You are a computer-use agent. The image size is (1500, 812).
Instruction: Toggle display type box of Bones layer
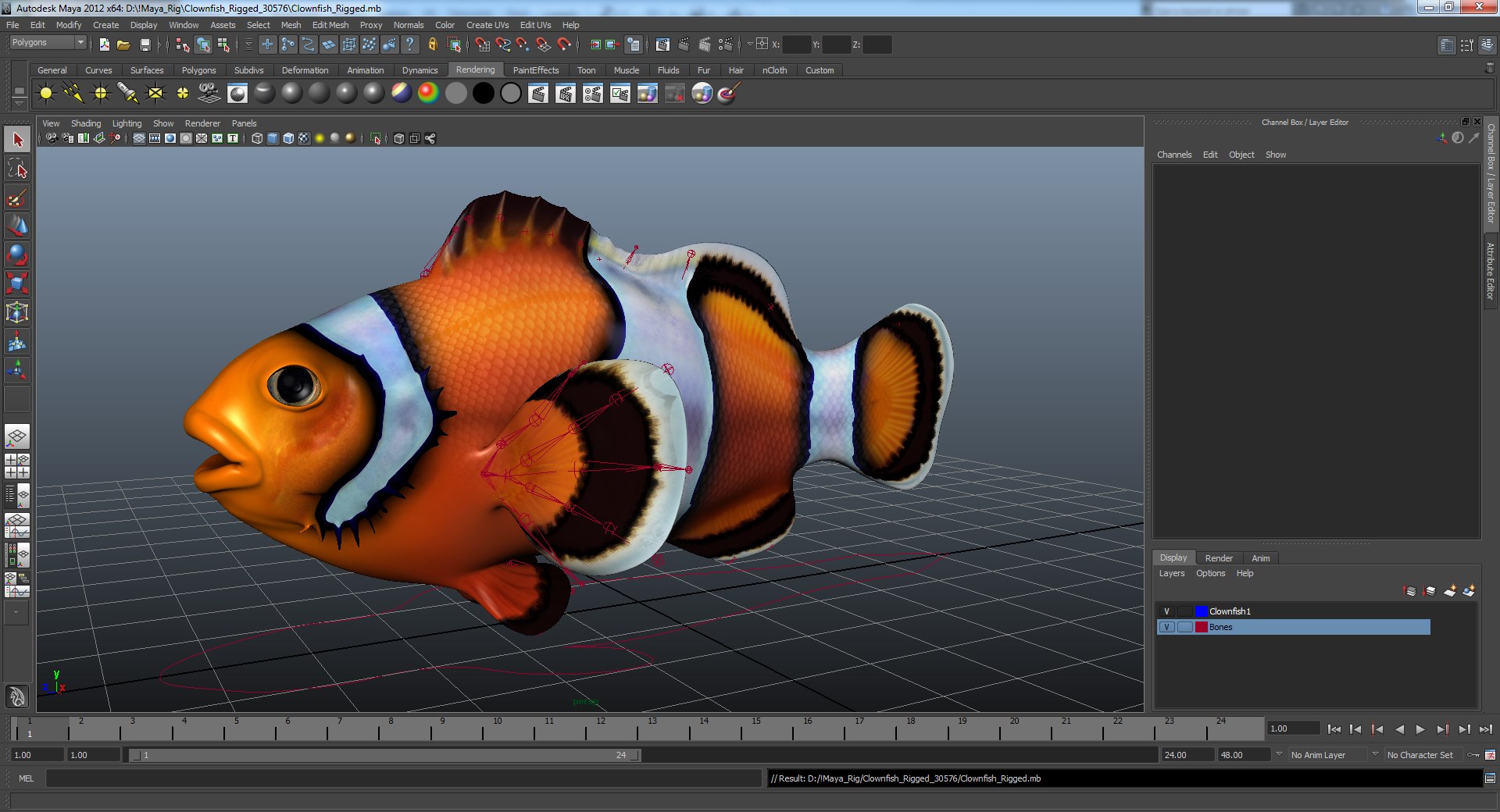[1185, 627]
